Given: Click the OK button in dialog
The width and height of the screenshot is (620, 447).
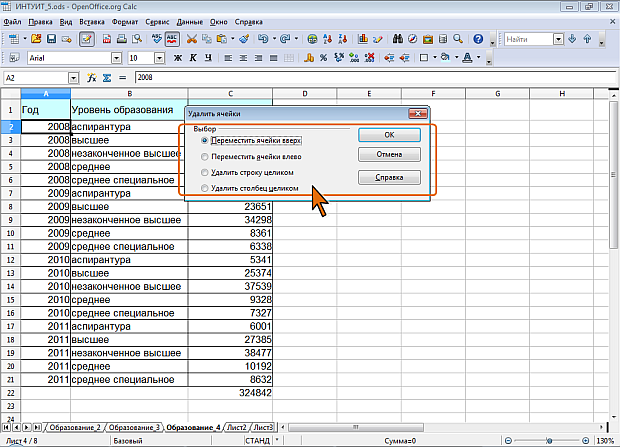Looking at the screenshot, I should 388,135.
